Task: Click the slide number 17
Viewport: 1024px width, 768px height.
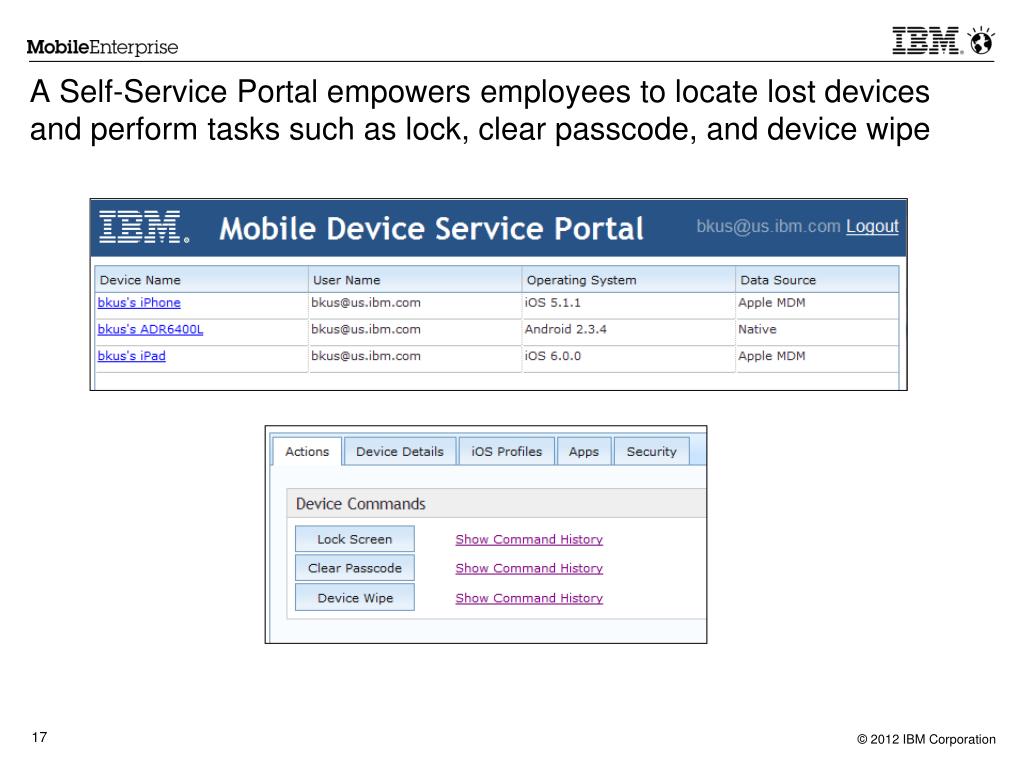Action: 39,737
